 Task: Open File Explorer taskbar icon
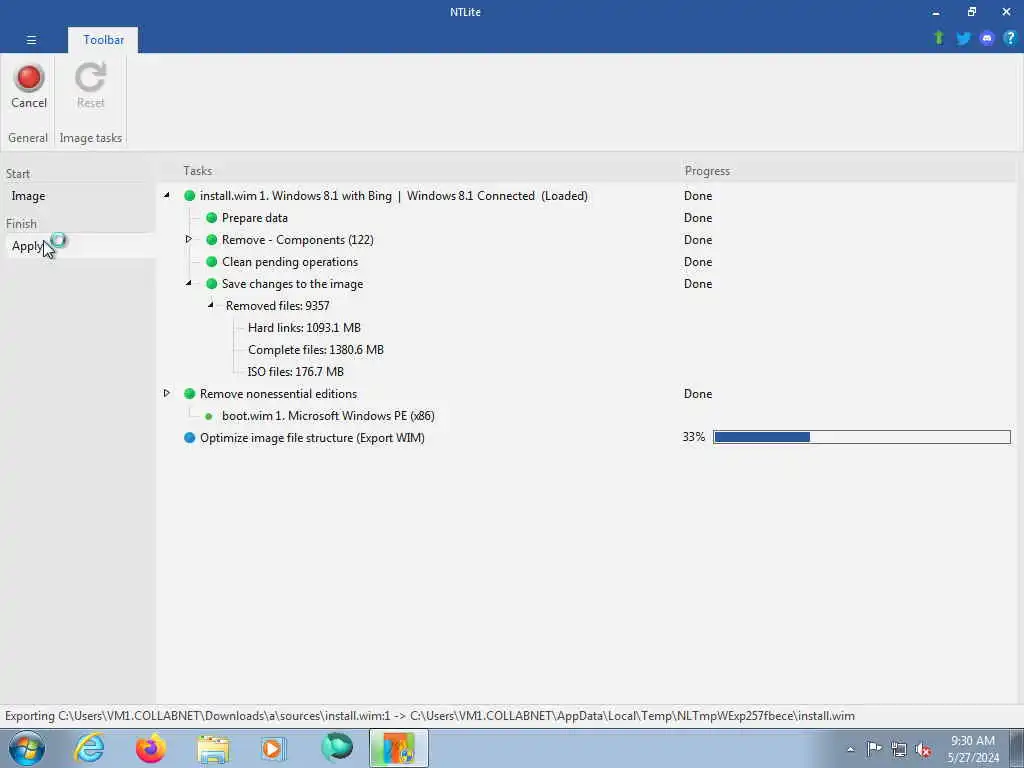coord(213,748)
